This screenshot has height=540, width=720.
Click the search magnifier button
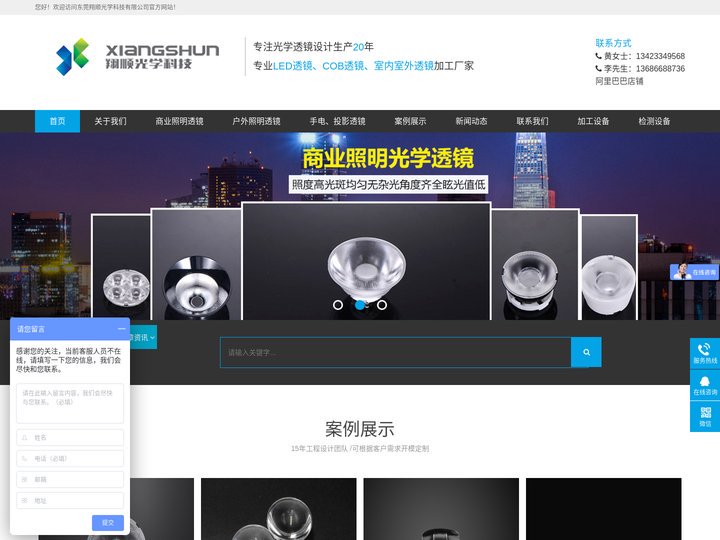click(586, 352)
